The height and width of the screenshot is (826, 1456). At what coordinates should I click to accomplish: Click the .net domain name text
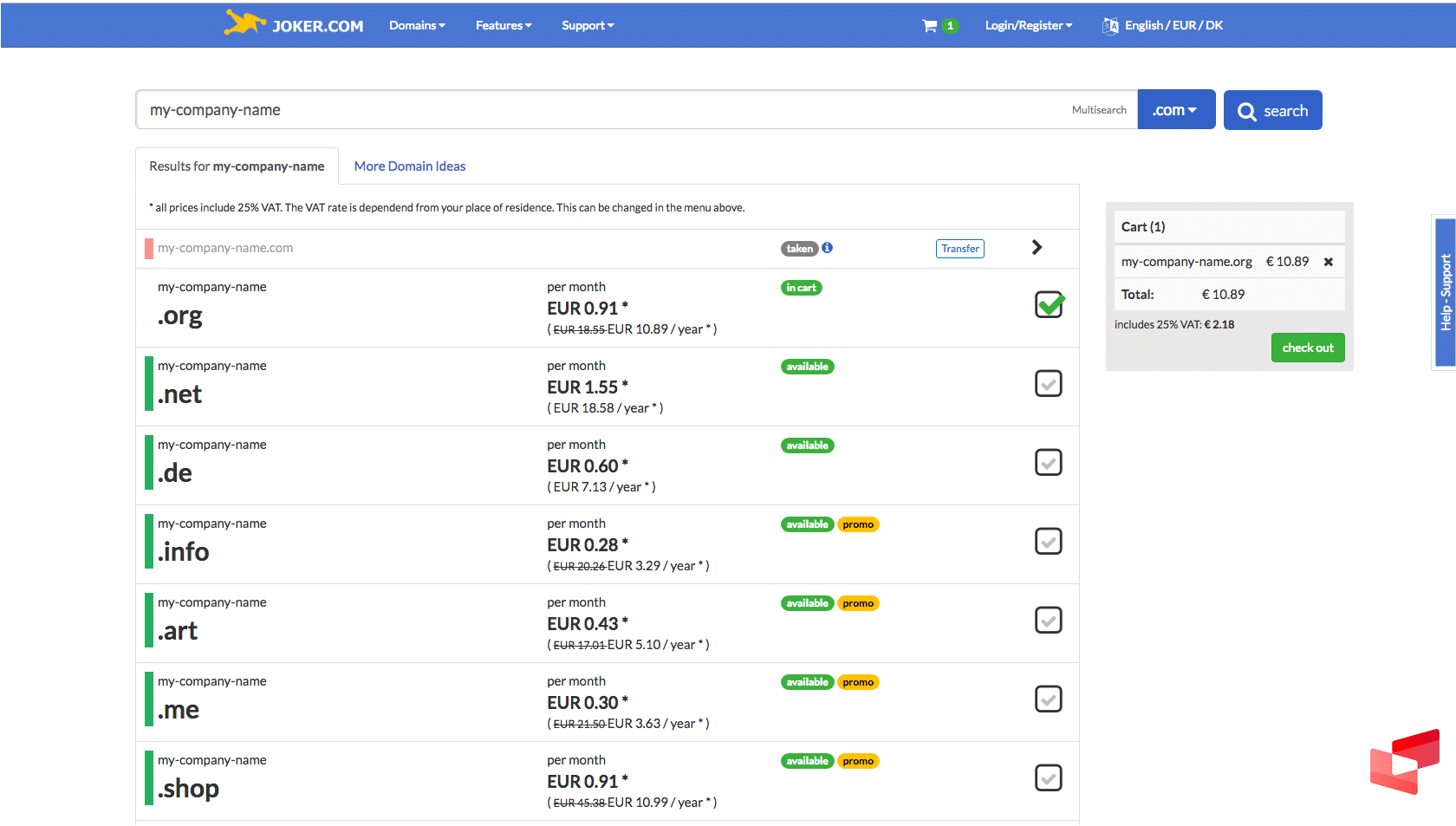[179, 394]
